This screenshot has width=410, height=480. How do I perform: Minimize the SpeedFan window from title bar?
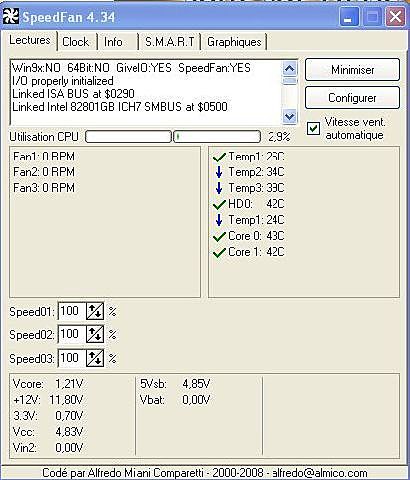tap(349, 17)
